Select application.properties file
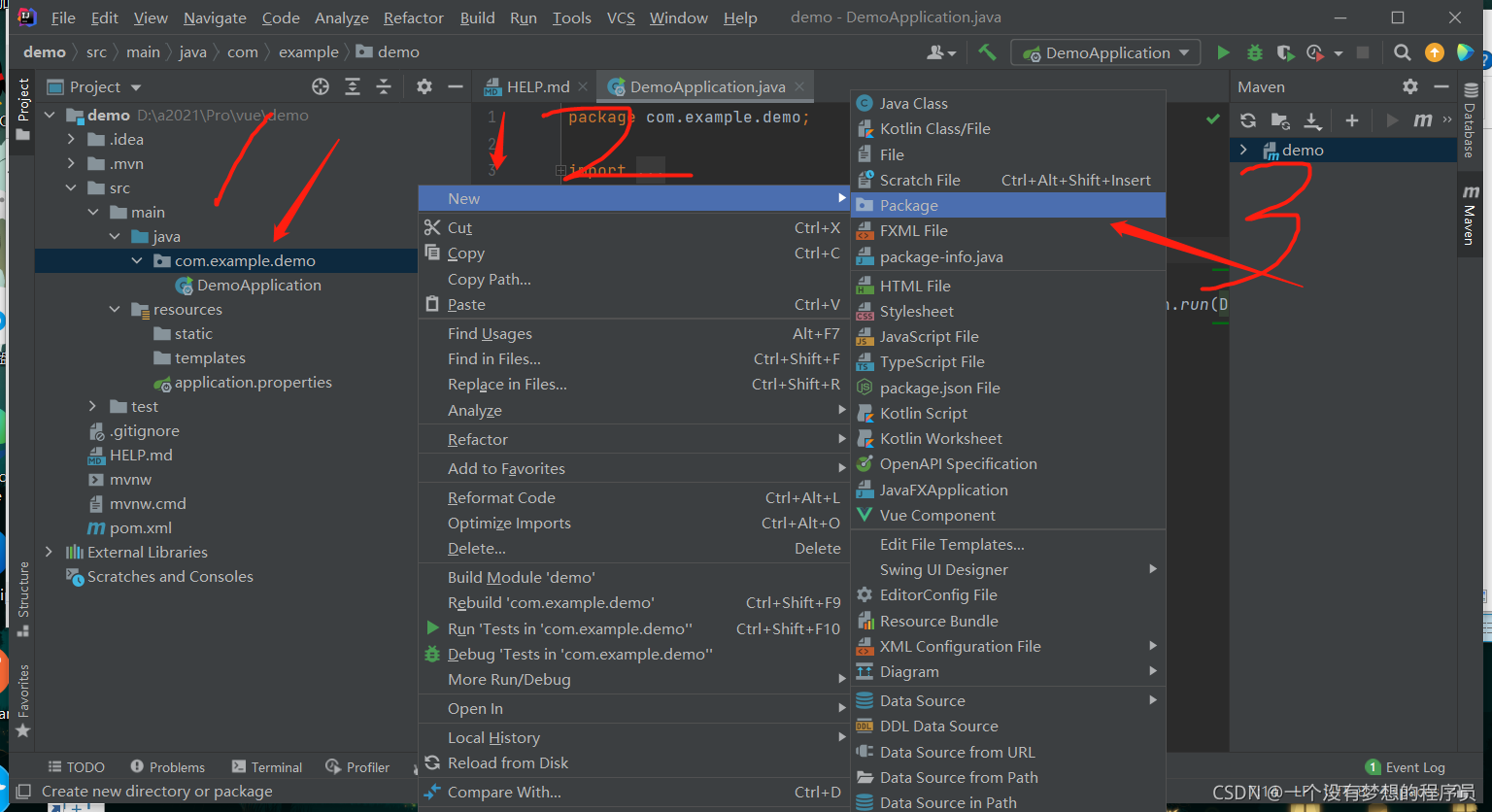The width and height of the screenshot is (1492, 812). point(243,382)
